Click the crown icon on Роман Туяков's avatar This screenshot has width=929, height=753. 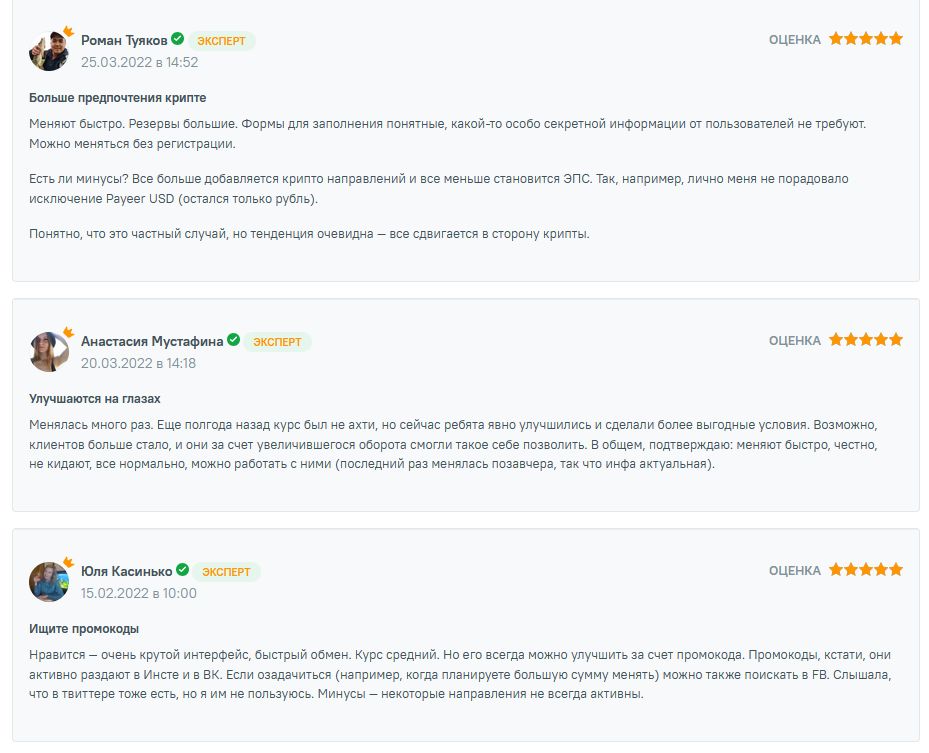tap(68, 32)
